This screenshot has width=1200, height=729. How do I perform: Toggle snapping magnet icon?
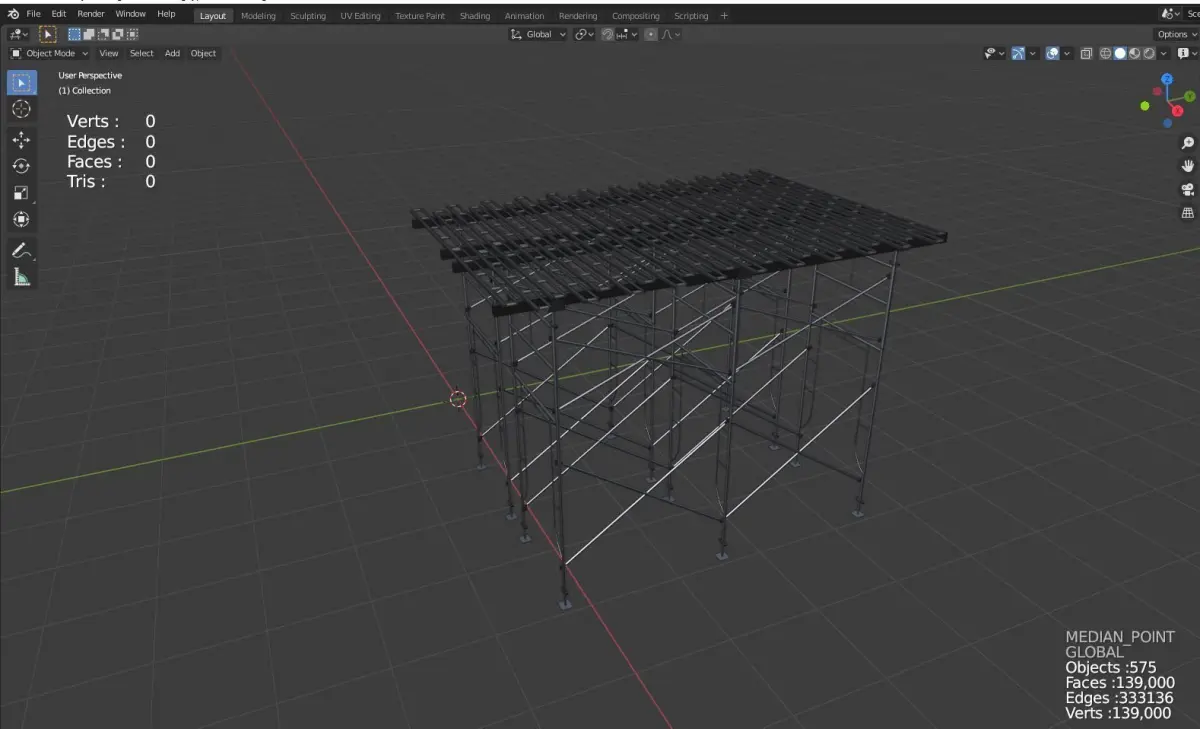[607, 34]
